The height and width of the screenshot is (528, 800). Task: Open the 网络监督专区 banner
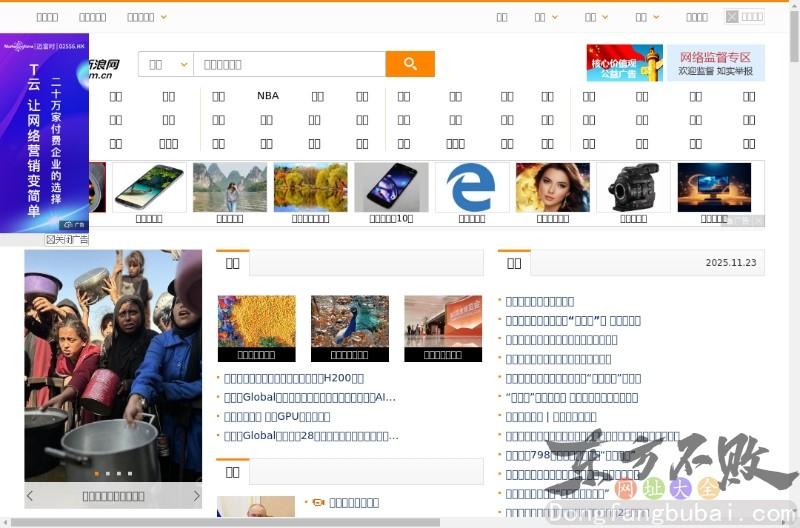point(715,63)
